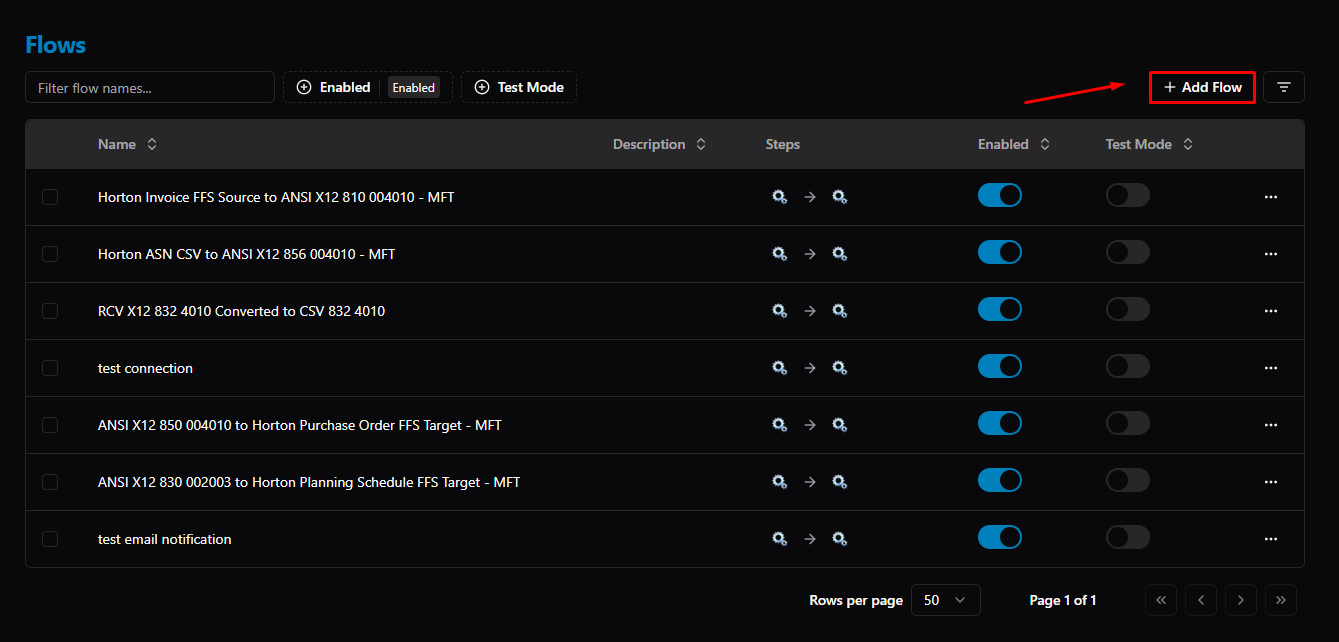1339x642 pixels.
Task: Click second step gear icon of Horton ASN flow
Action: 840,254
